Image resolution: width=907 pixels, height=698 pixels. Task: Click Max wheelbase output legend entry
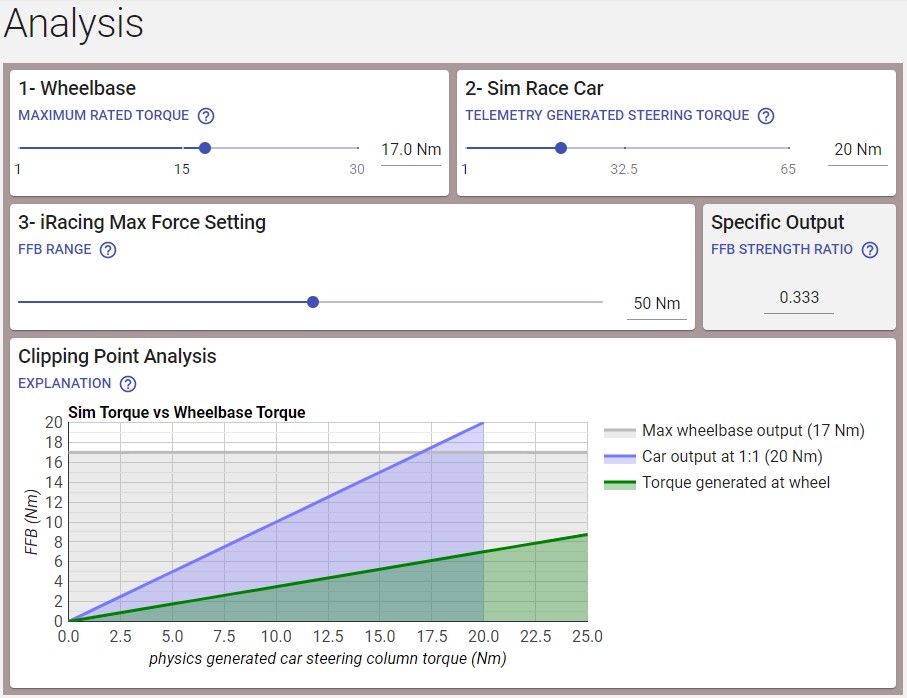(734, 431)
